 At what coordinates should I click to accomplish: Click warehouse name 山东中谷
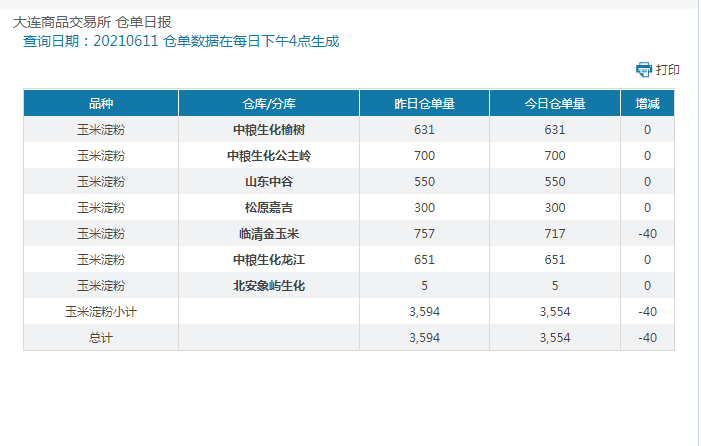pos(269,182)
